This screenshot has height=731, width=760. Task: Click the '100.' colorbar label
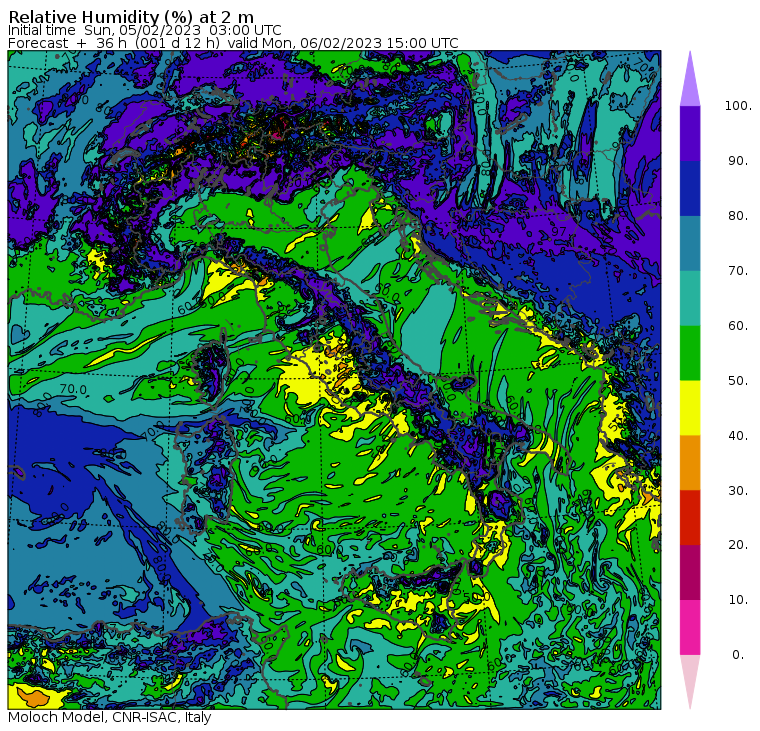tap(738, 106)
